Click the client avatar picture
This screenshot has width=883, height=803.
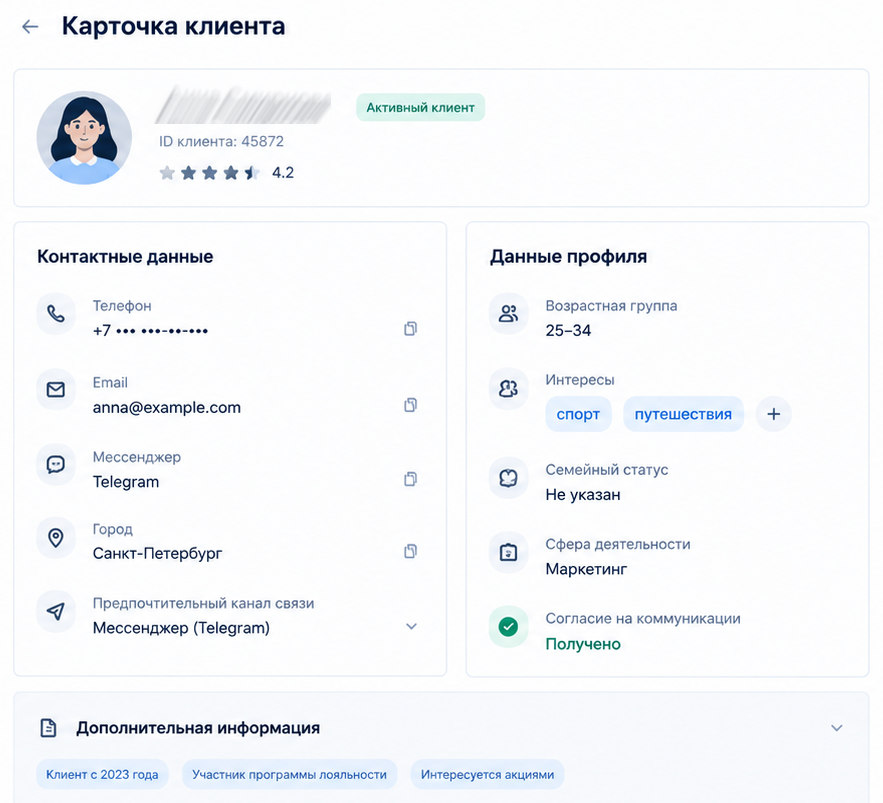pos(84,137)
